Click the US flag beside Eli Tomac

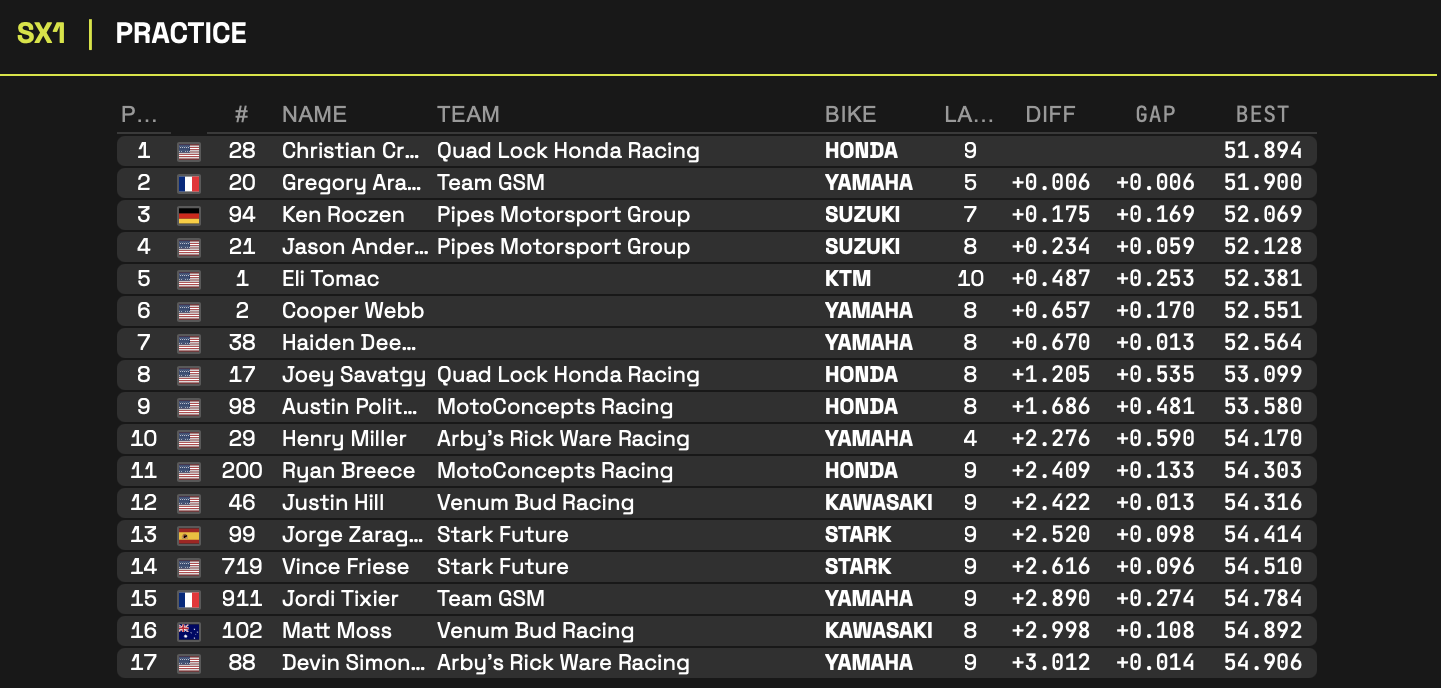pyautogui.click(x=189, y=279)
